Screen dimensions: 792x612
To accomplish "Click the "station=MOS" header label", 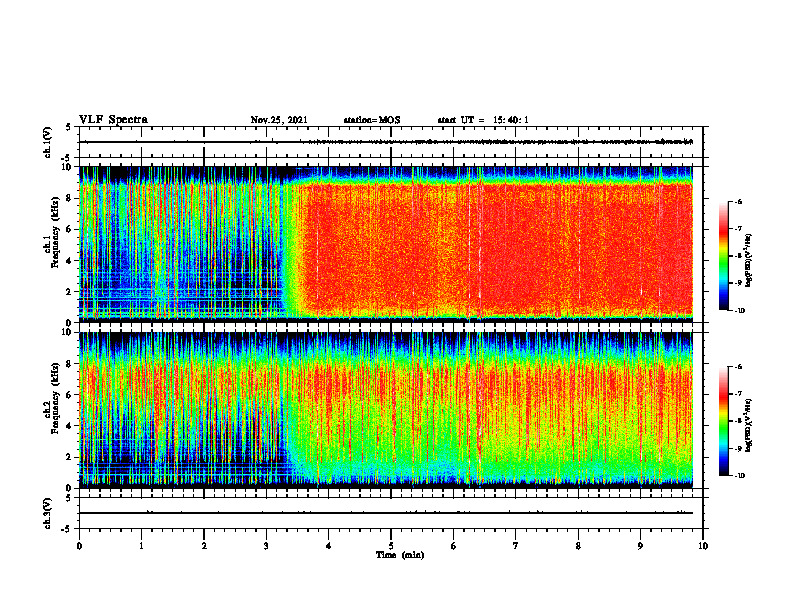I will 372,120.
